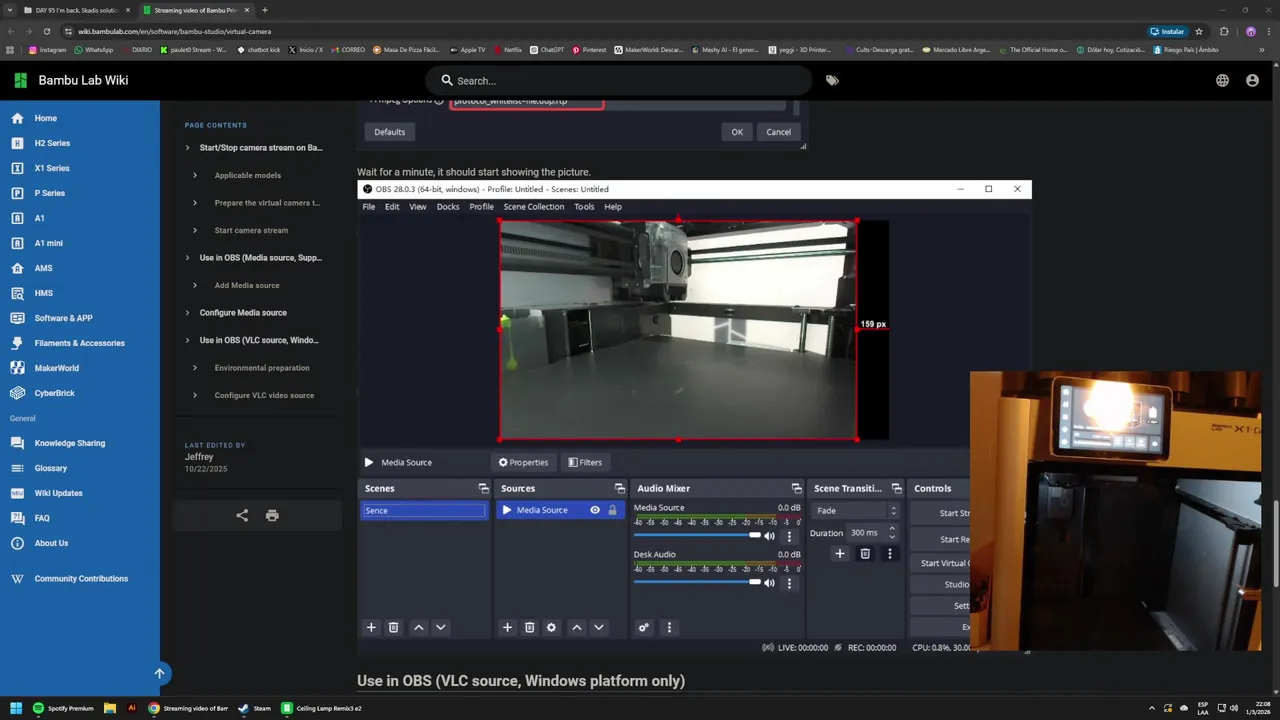Expand Use in OBS (Media source) contents entry
The width and height of the screenshot is (1280, 720).
click(187, 258)
